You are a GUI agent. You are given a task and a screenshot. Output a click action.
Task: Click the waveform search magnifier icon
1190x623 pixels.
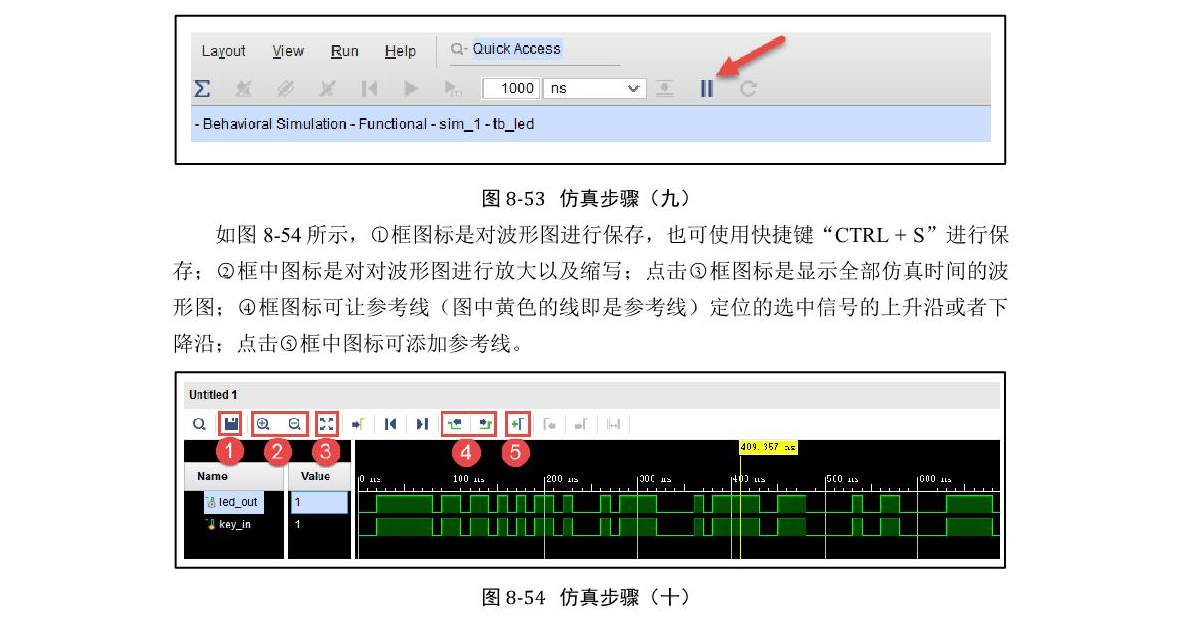[199, 424]
